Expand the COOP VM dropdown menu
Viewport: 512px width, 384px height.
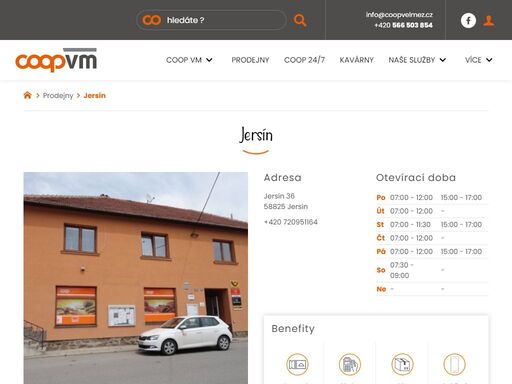click(189, 60)
